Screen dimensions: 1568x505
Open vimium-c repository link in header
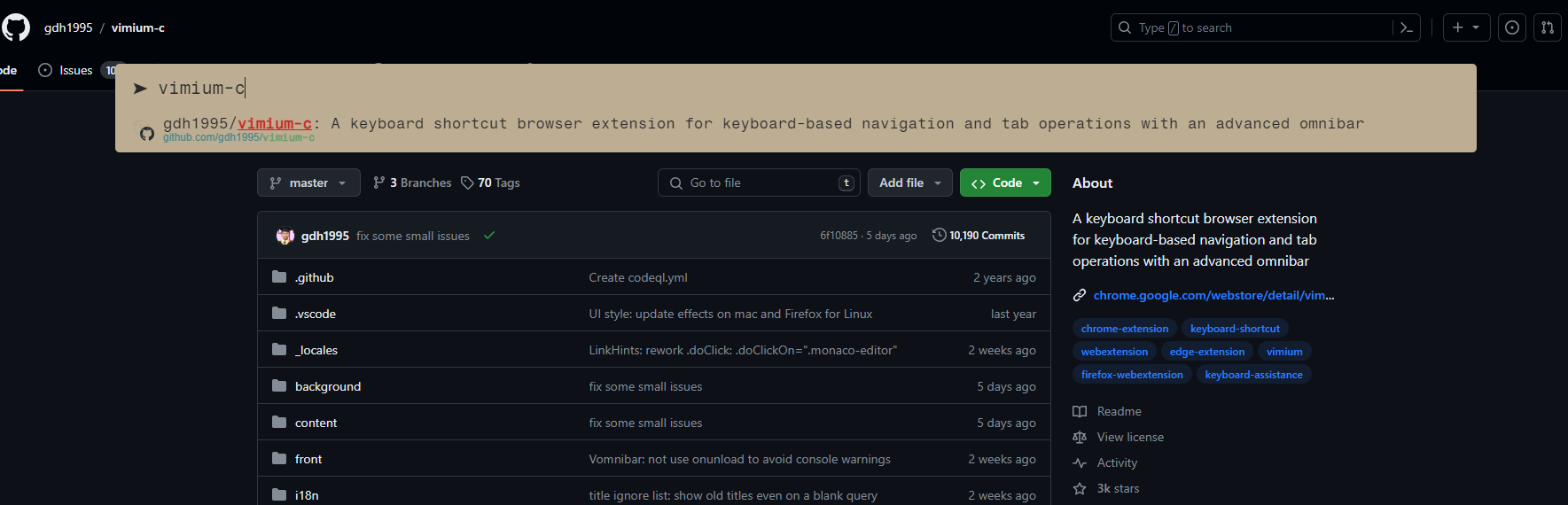[137, 27]
